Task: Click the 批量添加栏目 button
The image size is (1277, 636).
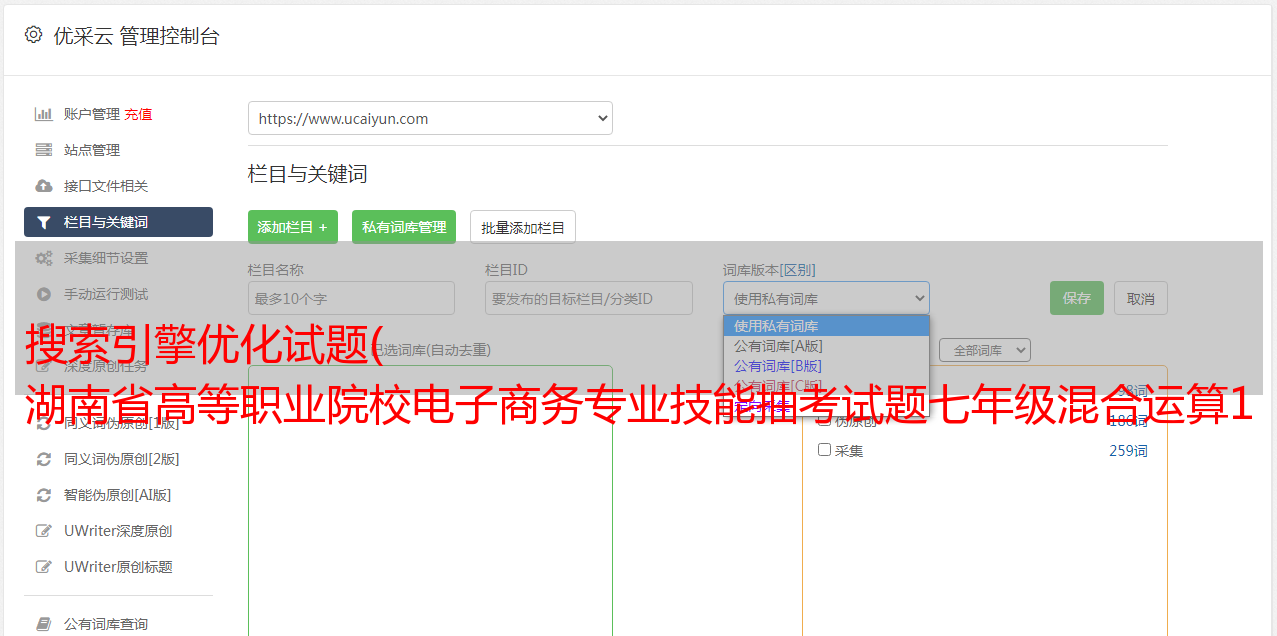Action: click(523, 227)
